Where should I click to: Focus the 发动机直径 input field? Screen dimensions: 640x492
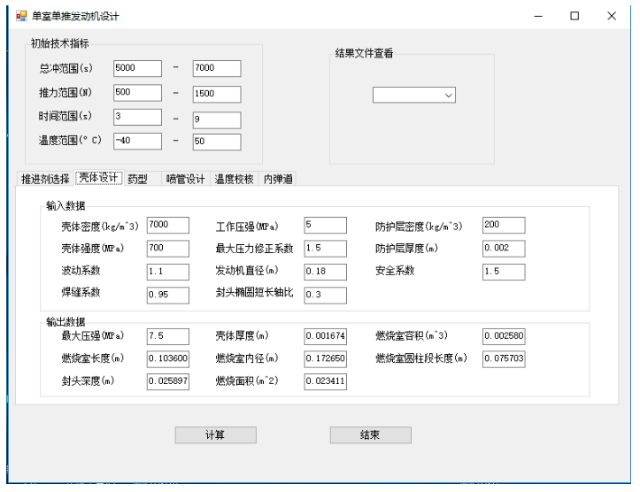(x=324, y=271)
